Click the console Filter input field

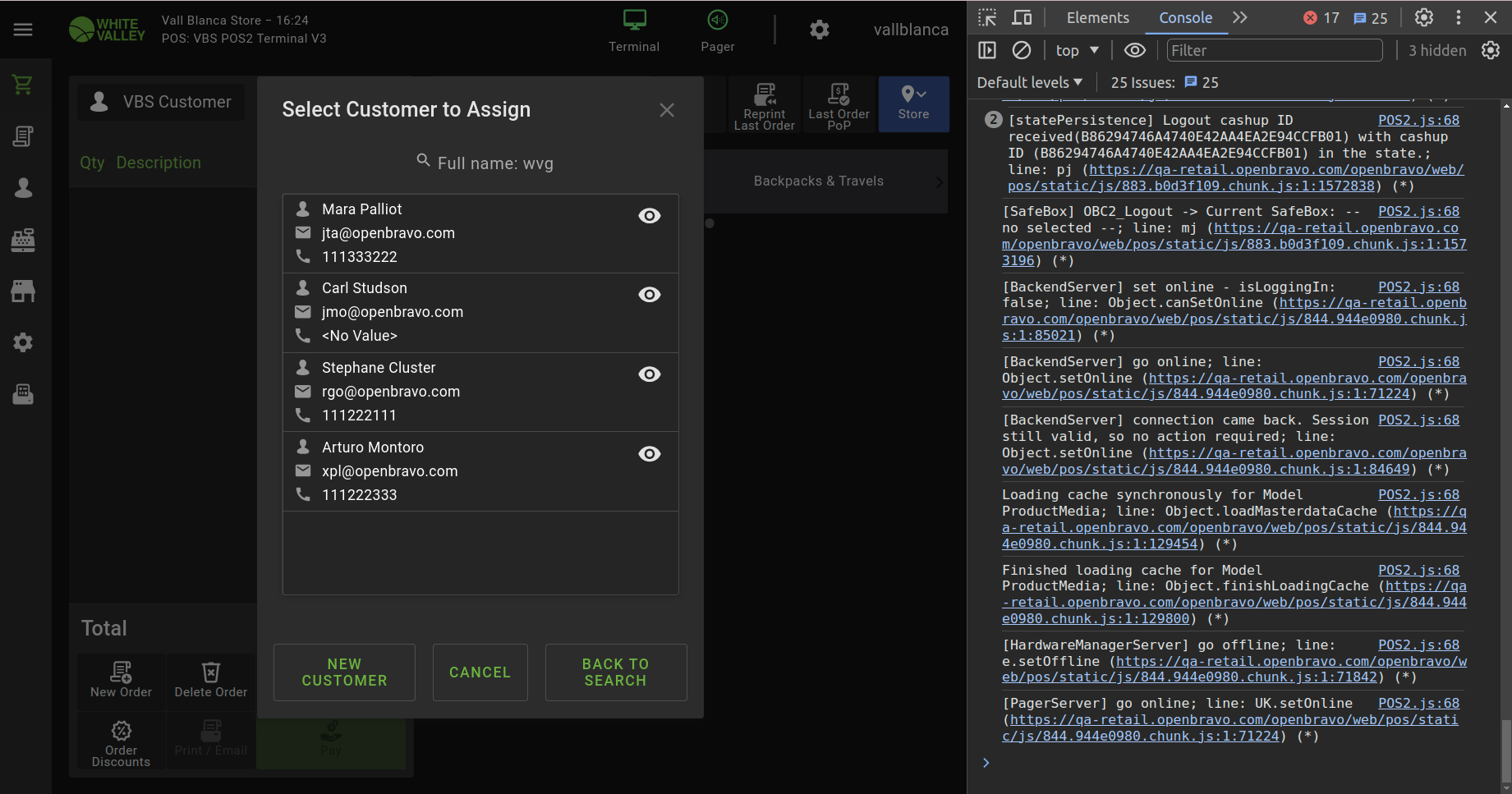tap(1274, 51)
